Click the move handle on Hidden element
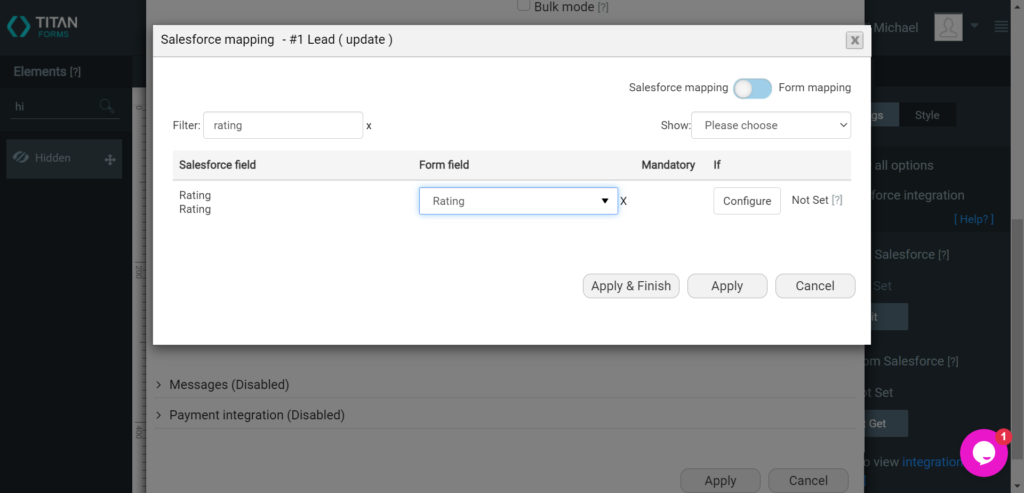 point(110,159)
